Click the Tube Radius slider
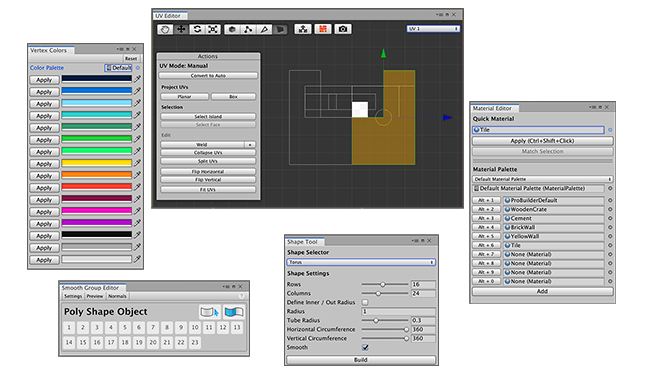The image size is (647, 378). [x=385, y=320]
